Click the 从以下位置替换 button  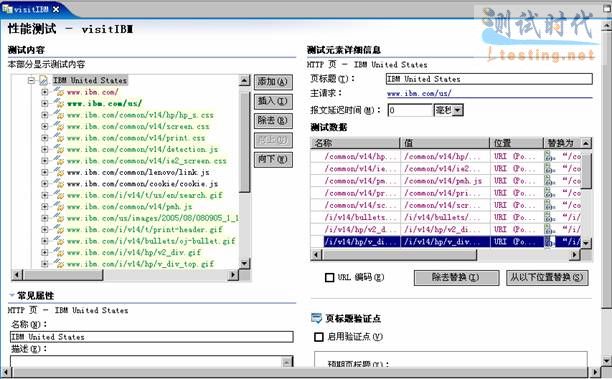coord(547,278)
